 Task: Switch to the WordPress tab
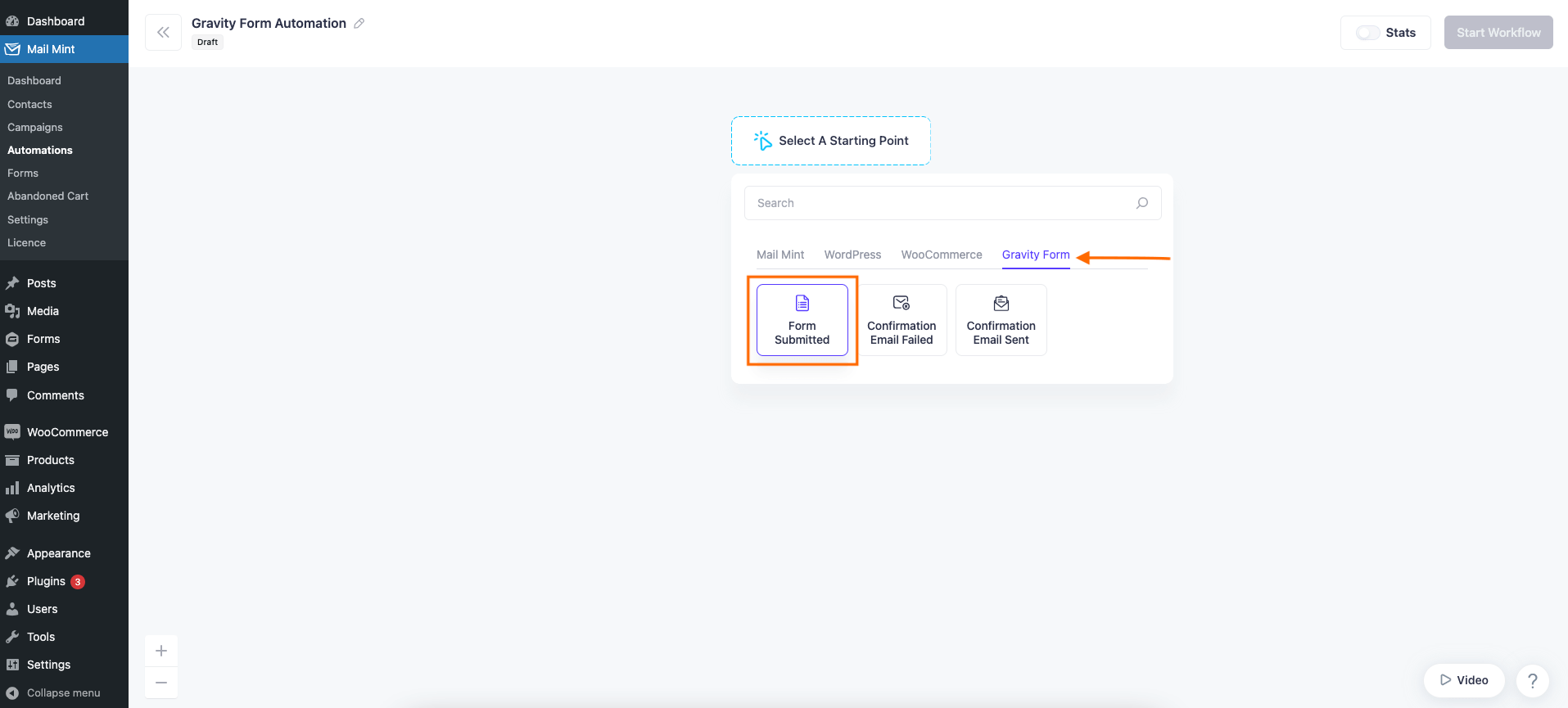852,255
